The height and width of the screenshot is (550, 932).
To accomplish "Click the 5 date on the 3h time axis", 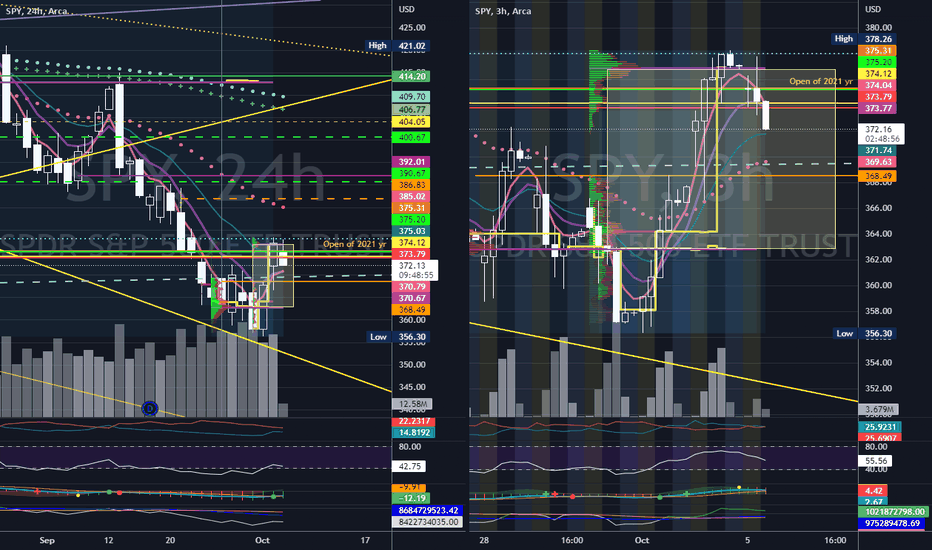I will [748, 540].
